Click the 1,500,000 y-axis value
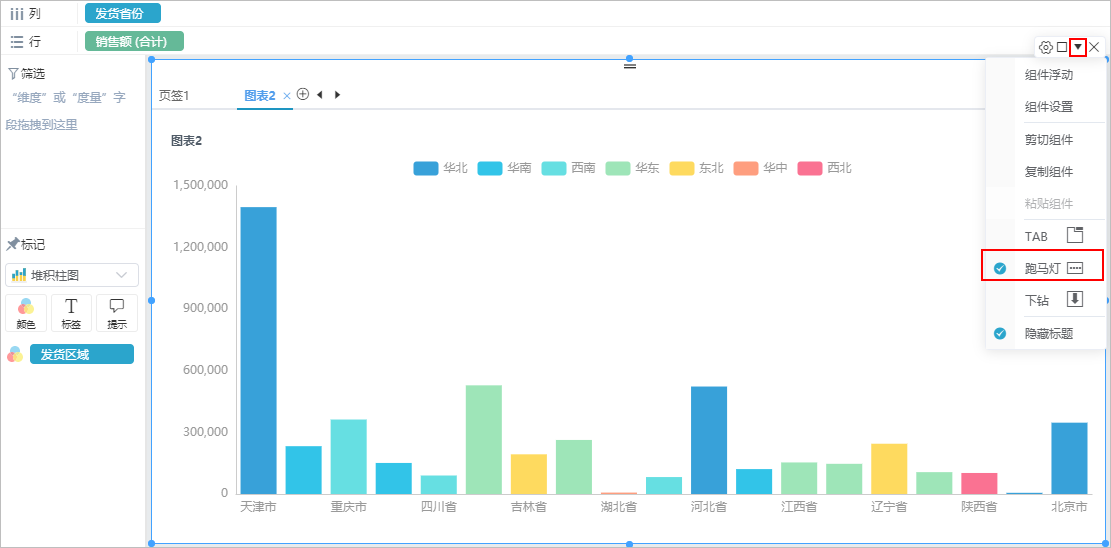 click(201, 185)
